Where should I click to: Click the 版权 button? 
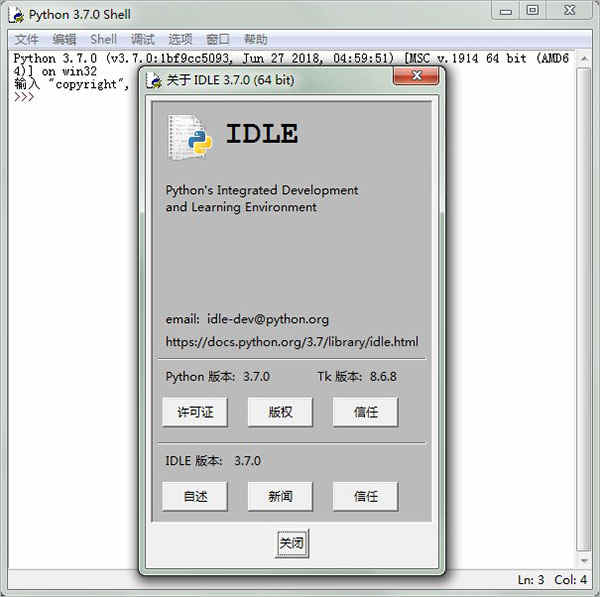pos(280,412)
